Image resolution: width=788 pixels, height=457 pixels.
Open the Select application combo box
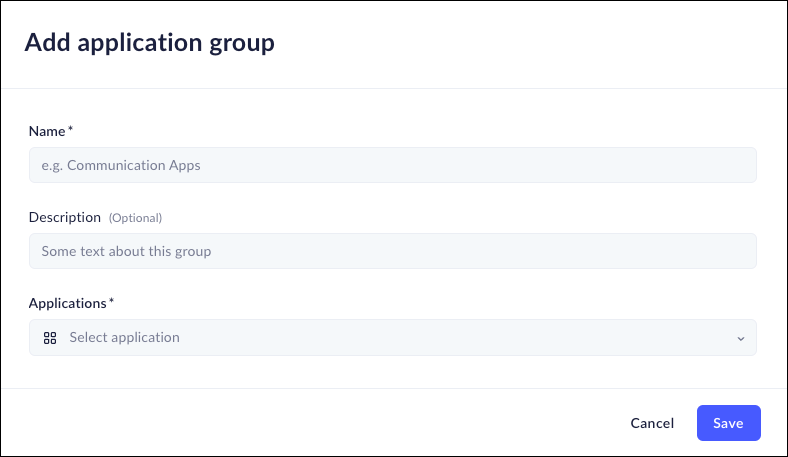(x=392, y=338)
